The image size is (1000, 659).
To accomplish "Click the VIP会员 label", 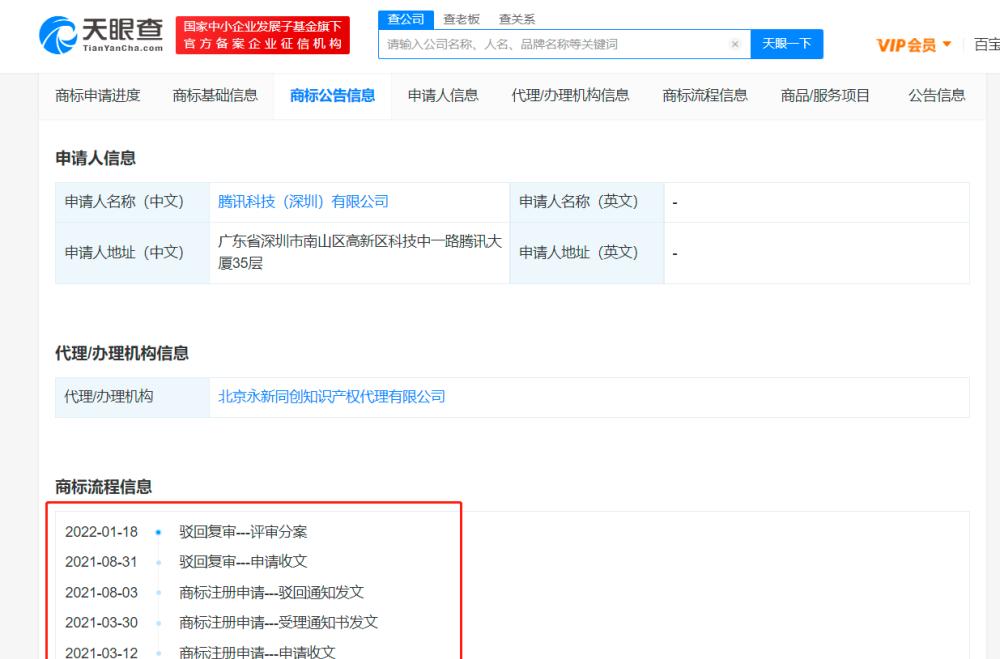I will 906,45.
